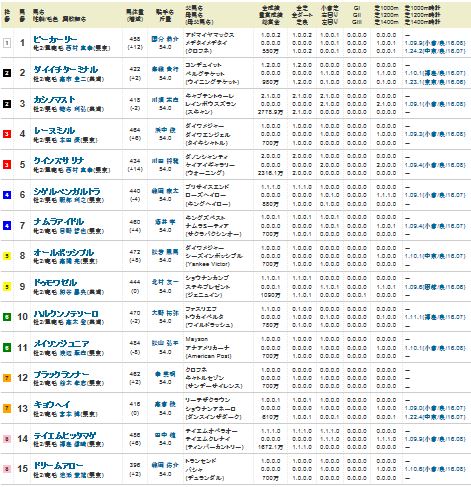
Task: Open horse page for ナムラアイドル
Action: 59,222
